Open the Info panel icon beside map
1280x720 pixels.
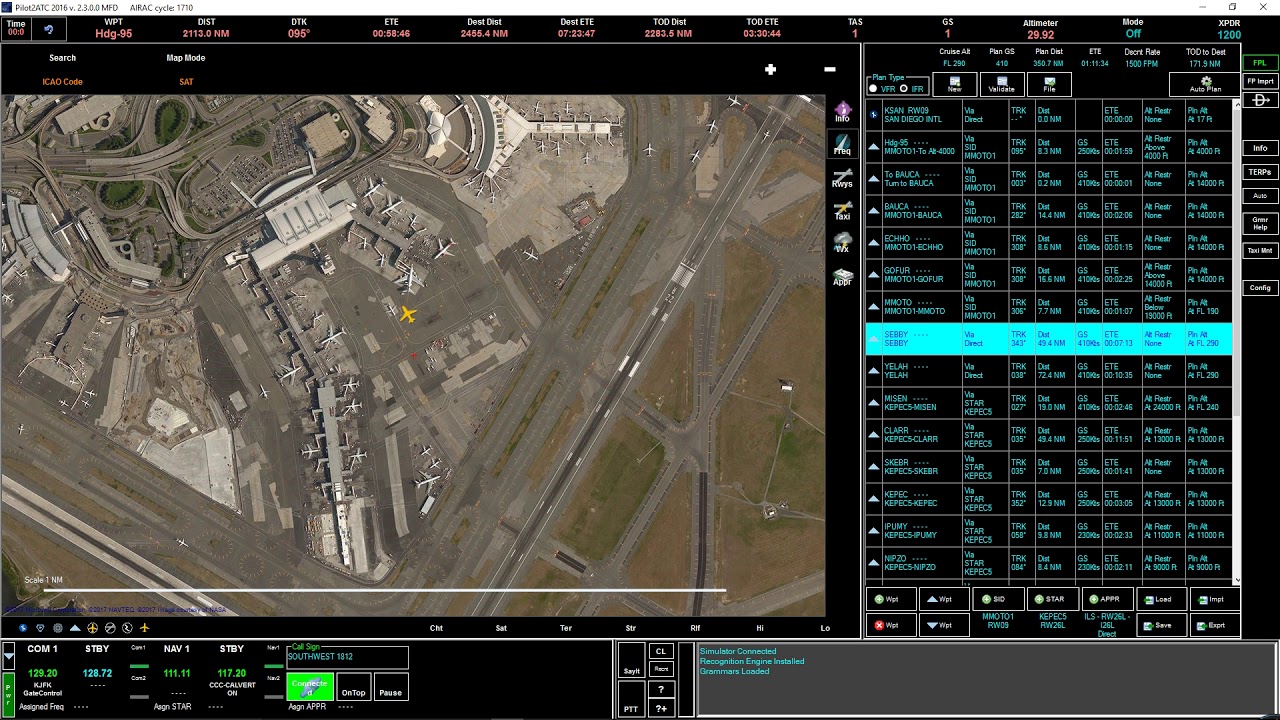[843, 111]
